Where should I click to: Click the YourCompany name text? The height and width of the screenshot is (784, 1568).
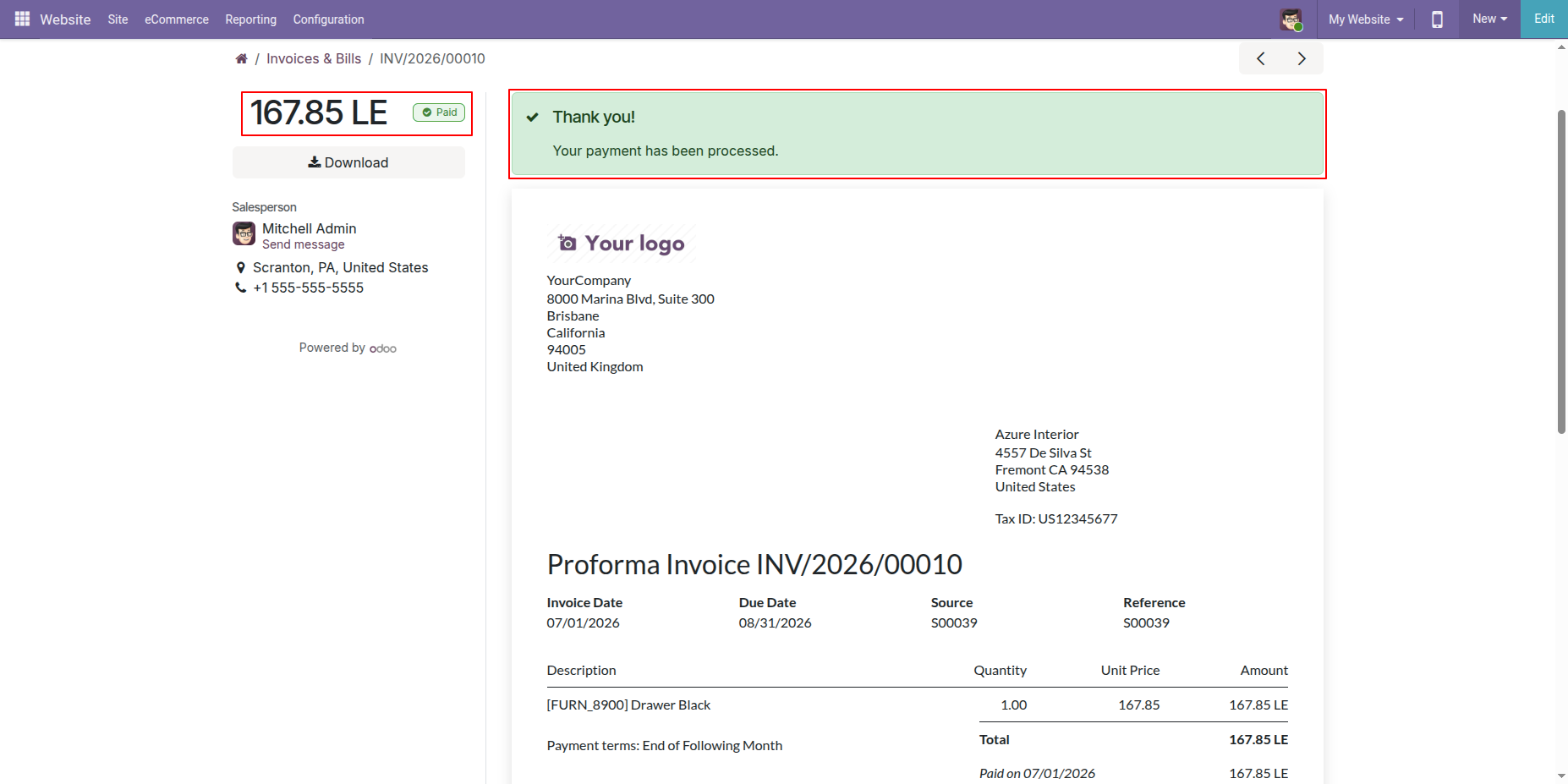click(589, 280)
